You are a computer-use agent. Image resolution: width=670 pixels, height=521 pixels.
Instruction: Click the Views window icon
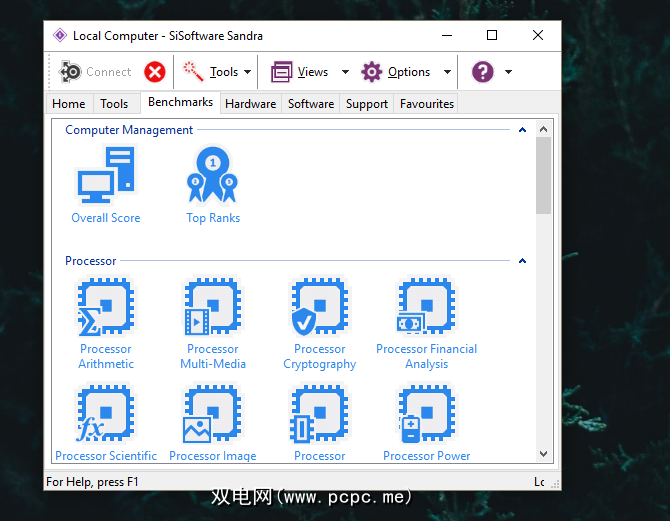click(x=281, y=72)
